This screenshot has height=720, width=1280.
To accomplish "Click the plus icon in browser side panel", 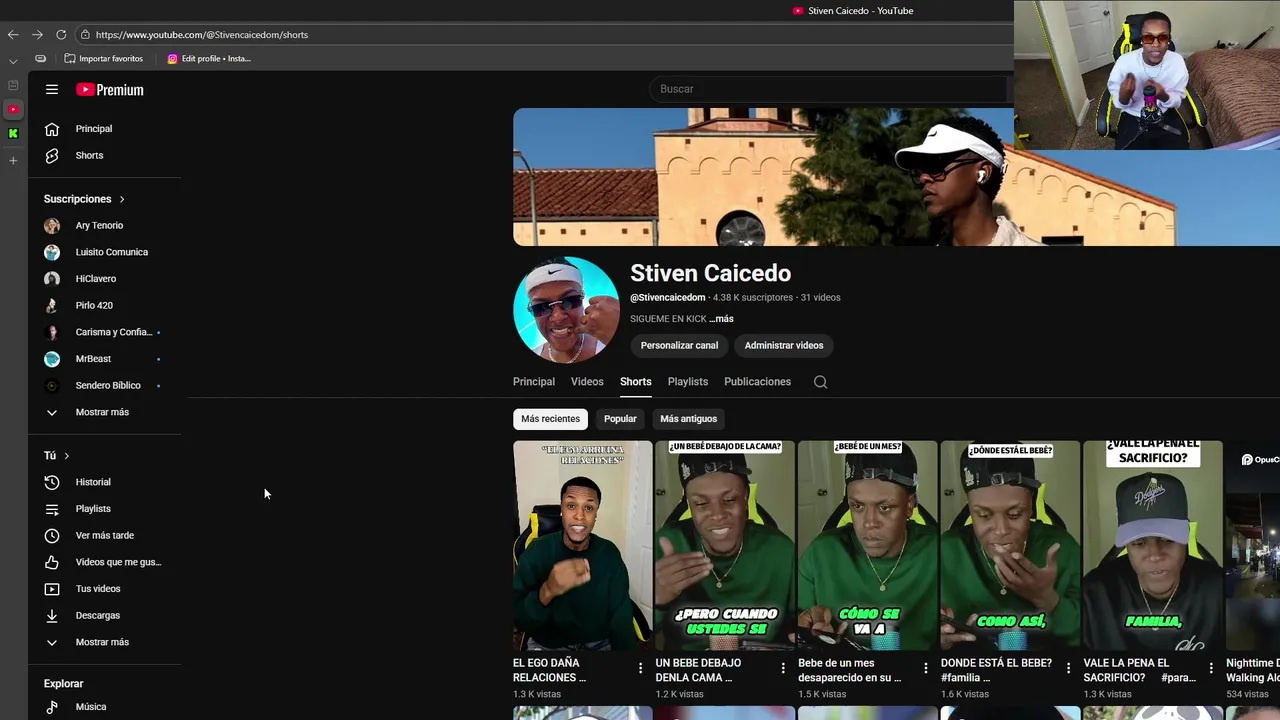I will pyautogui.click(x=13, y=160).
